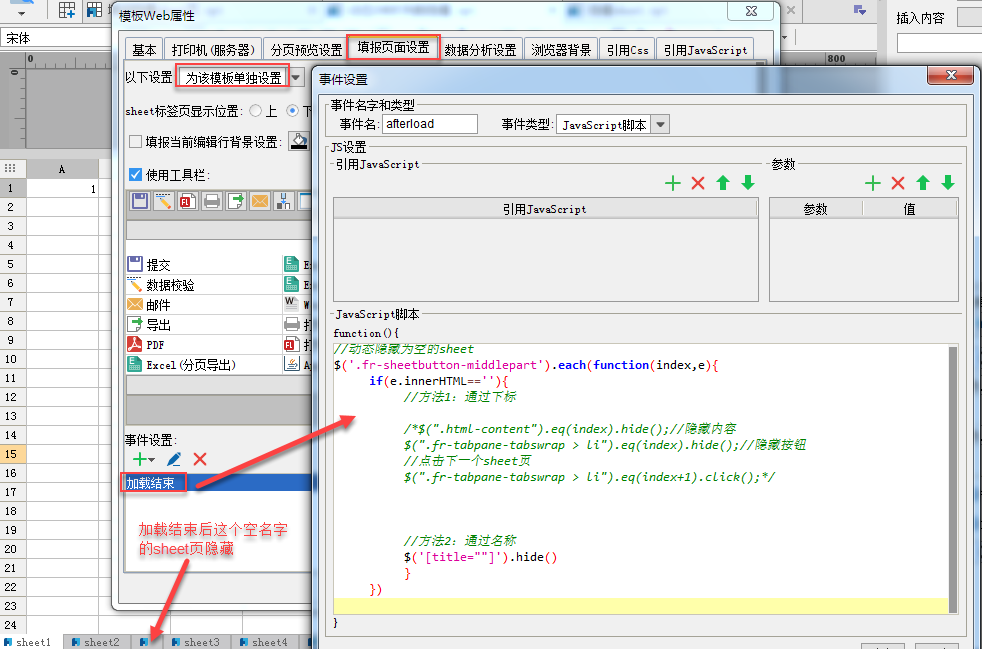This screenshot has height=649, width=982.
Task: Delete parameter with red X
Action: pyautogui.click(x=897, y=183)
